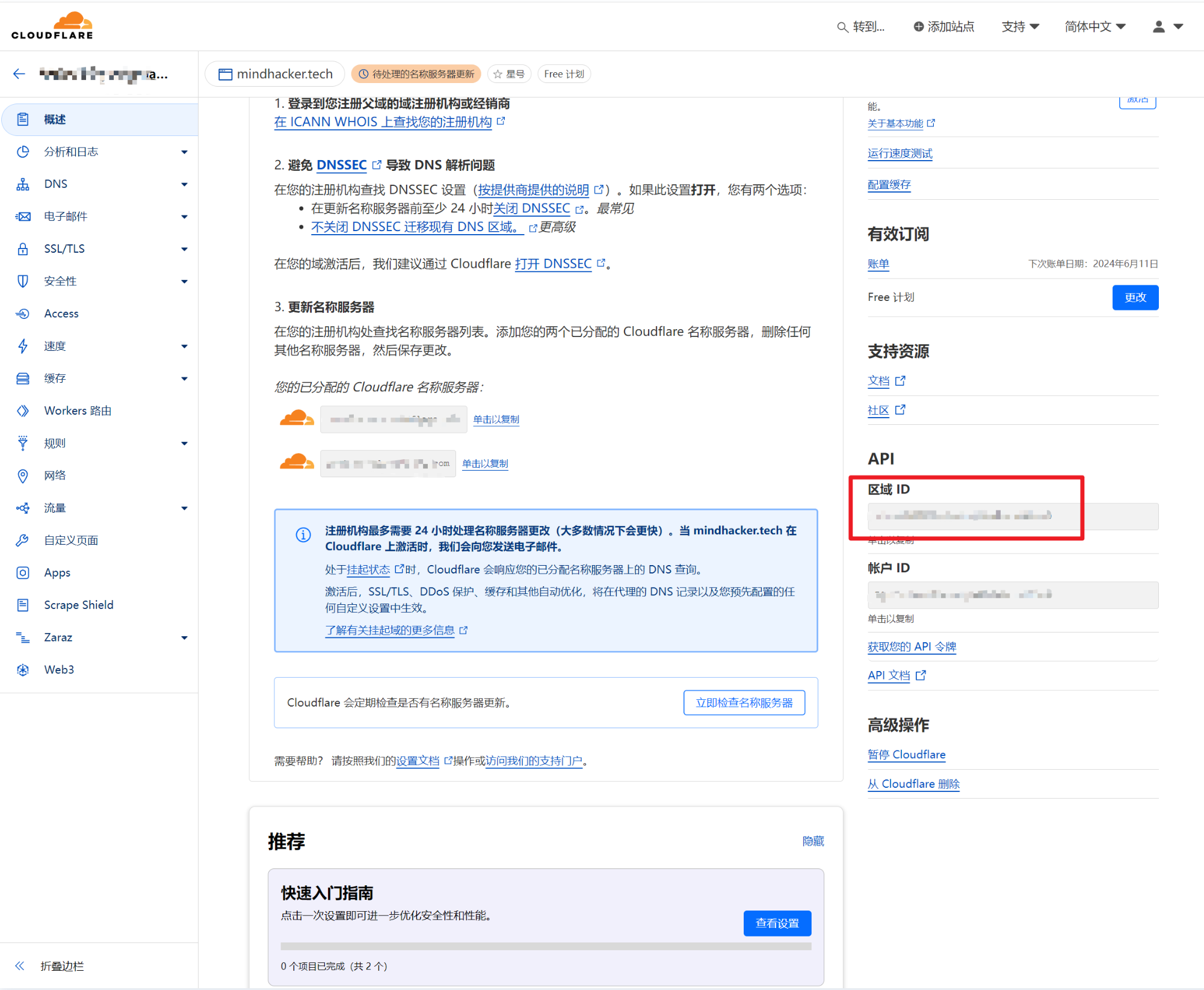Click the mindhacker.tech domain chip
1204x990 pixels.
[275, 73]
